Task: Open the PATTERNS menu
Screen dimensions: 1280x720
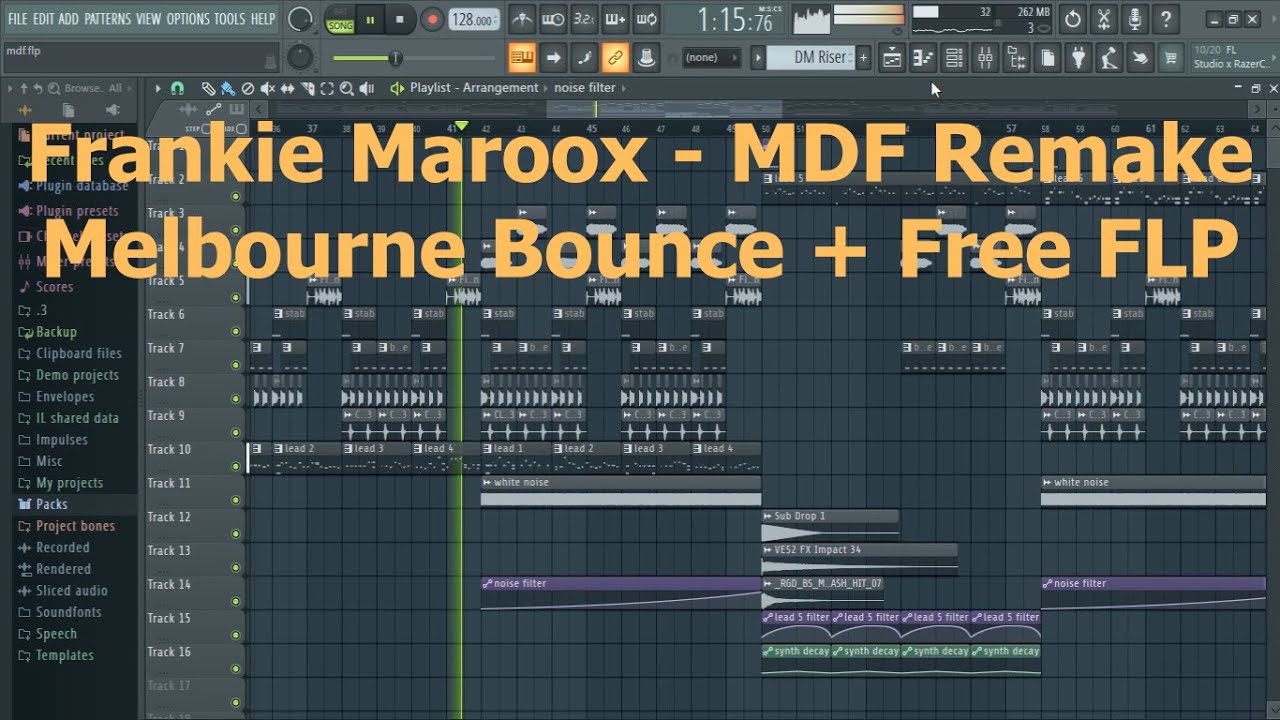Action: coord(107,19)
